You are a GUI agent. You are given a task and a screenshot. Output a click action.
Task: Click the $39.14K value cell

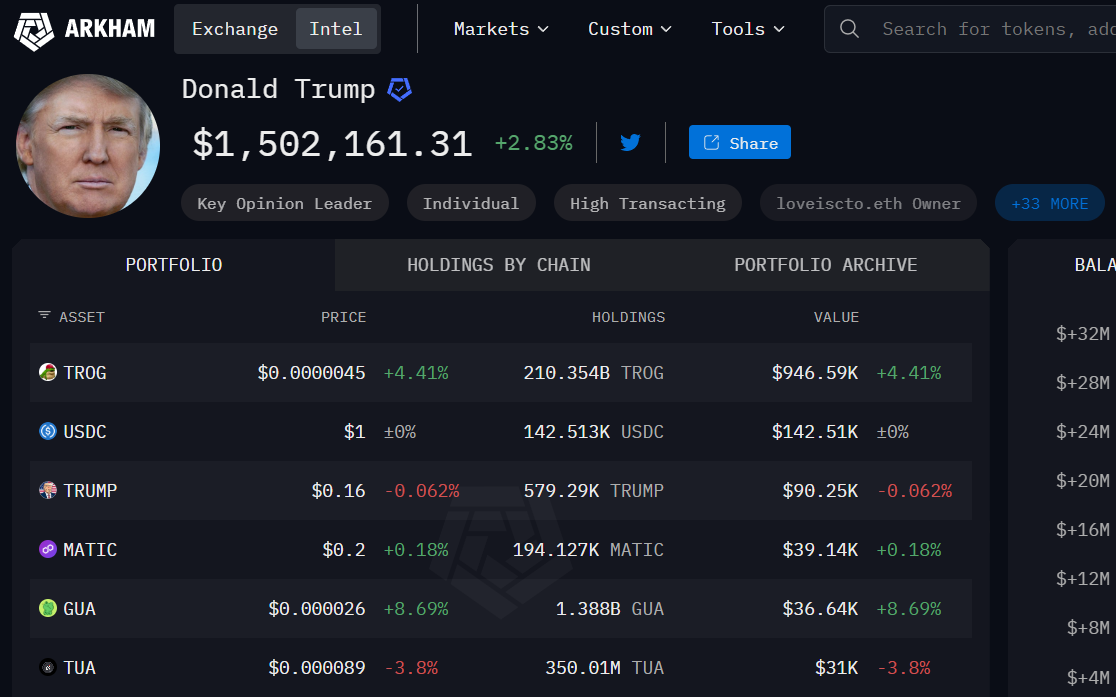click(x=821, y=550)
